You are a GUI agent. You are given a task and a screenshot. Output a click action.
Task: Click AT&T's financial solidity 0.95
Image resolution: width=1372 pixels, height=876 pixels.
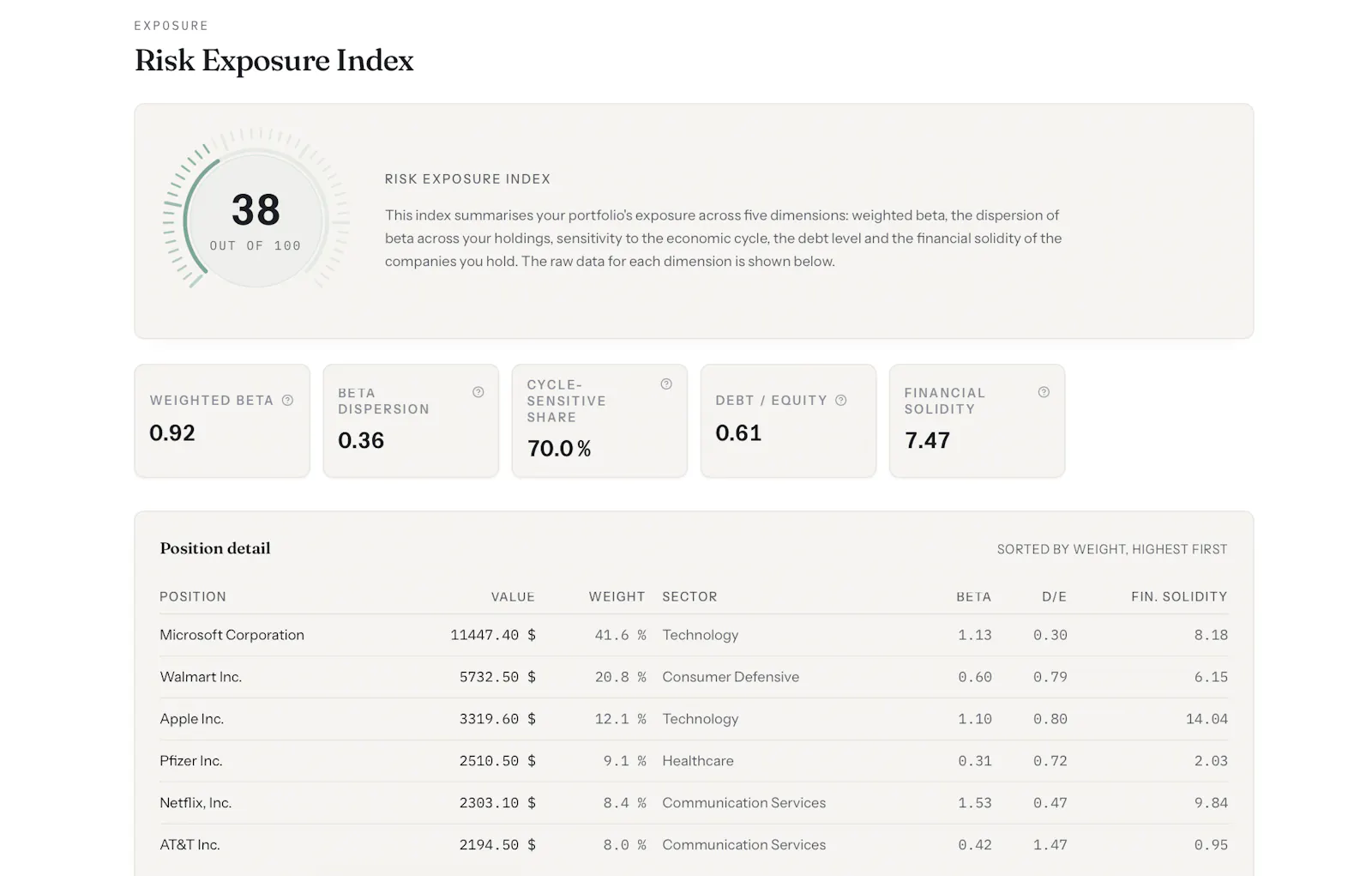[x=1211, y=845]
